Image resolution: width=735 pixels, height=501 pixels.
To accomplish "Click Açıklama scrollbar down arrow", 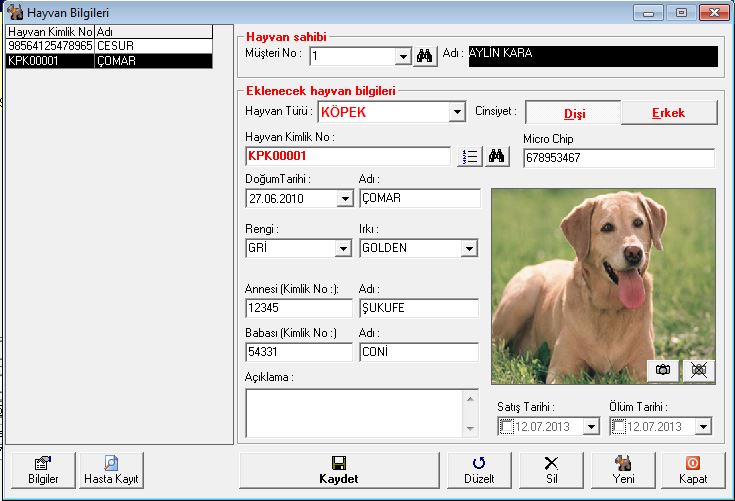I will tap(470, 428).
